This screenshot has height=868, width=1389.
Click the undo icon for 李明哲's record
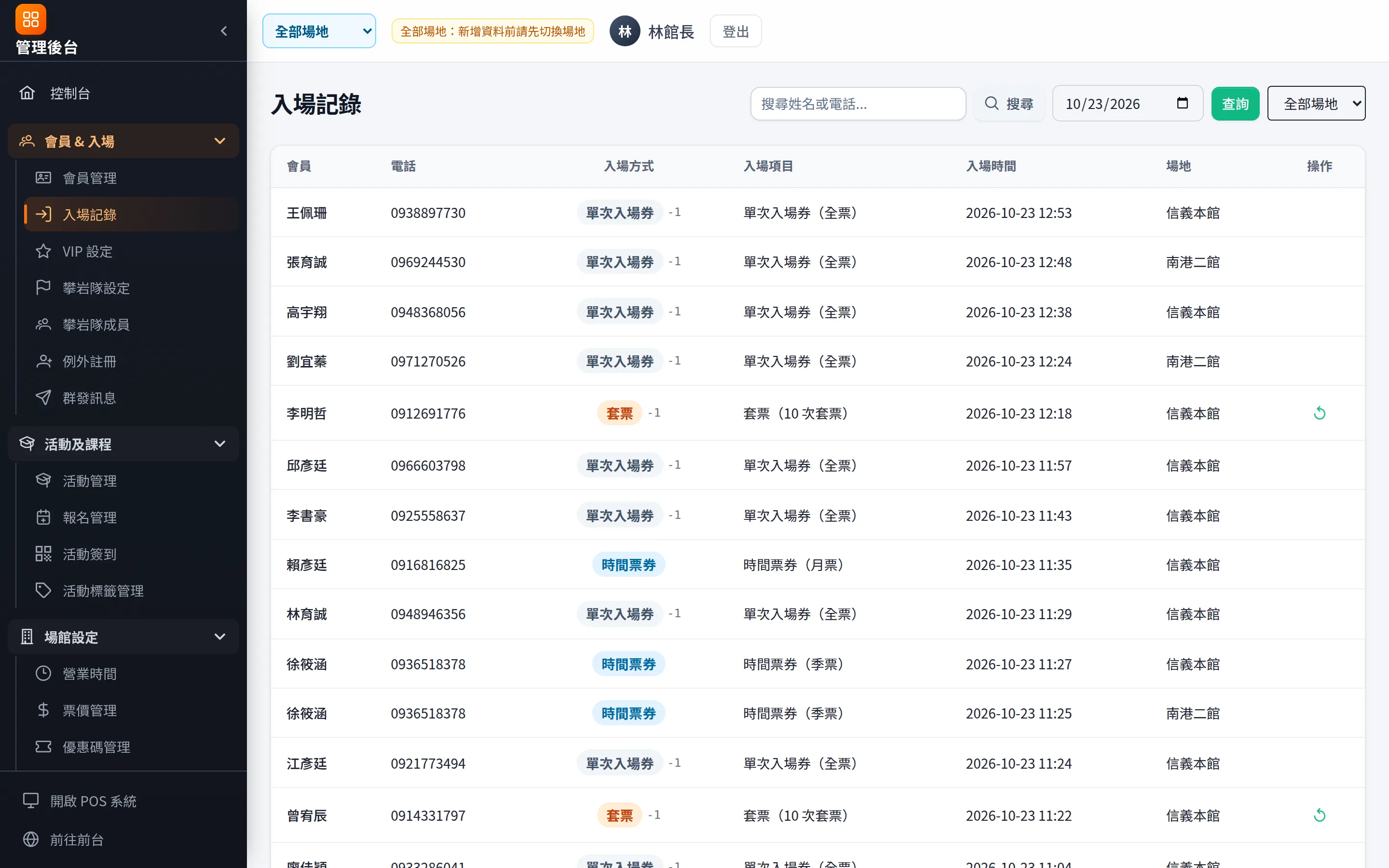[x=1320, y=413]
